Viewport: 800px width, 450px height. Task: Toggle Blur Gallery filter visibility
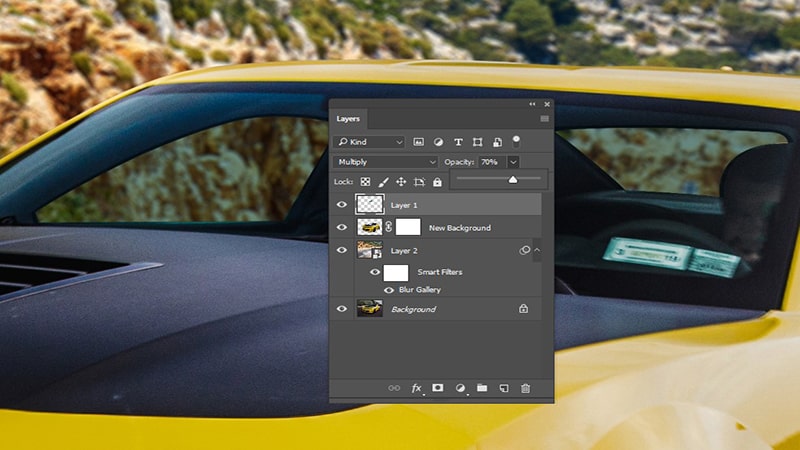point(389,290)
